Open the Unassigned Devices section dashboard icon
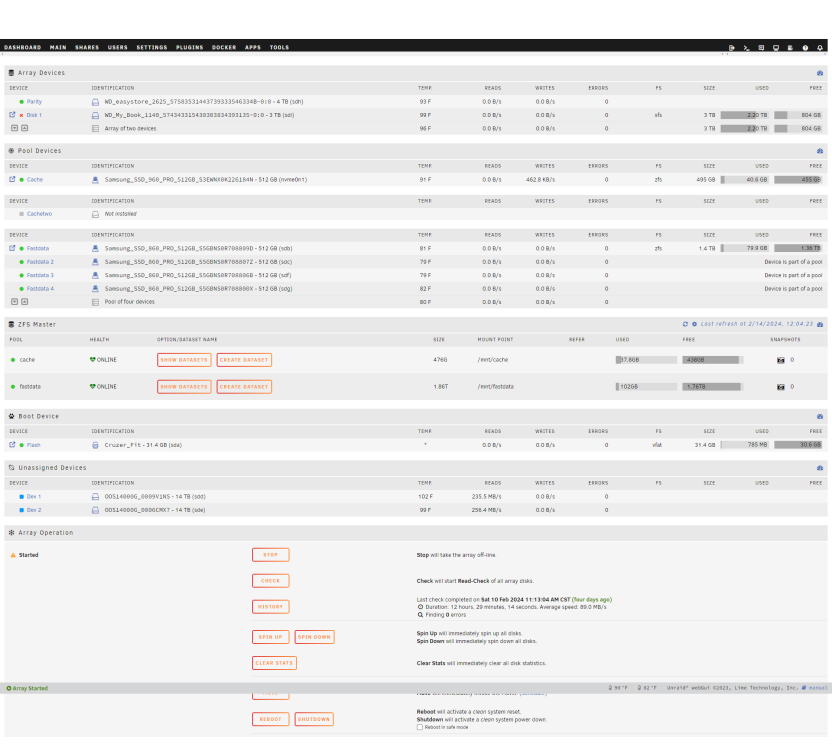Screen dimensions: 832x750 pyautogui.click(x=820, y=468)
